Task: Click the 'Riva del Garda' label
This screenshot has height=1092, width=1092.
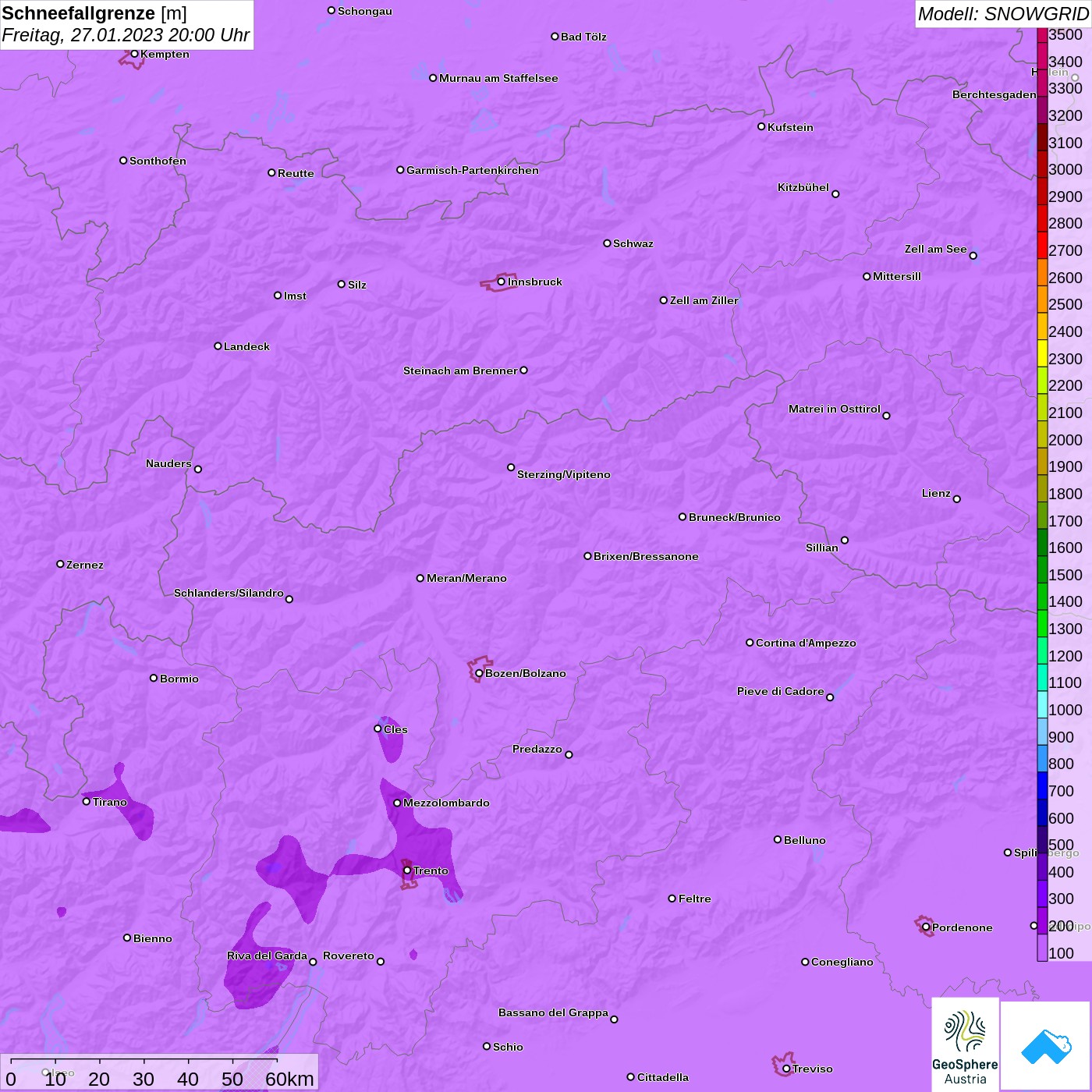Action: 267,955
